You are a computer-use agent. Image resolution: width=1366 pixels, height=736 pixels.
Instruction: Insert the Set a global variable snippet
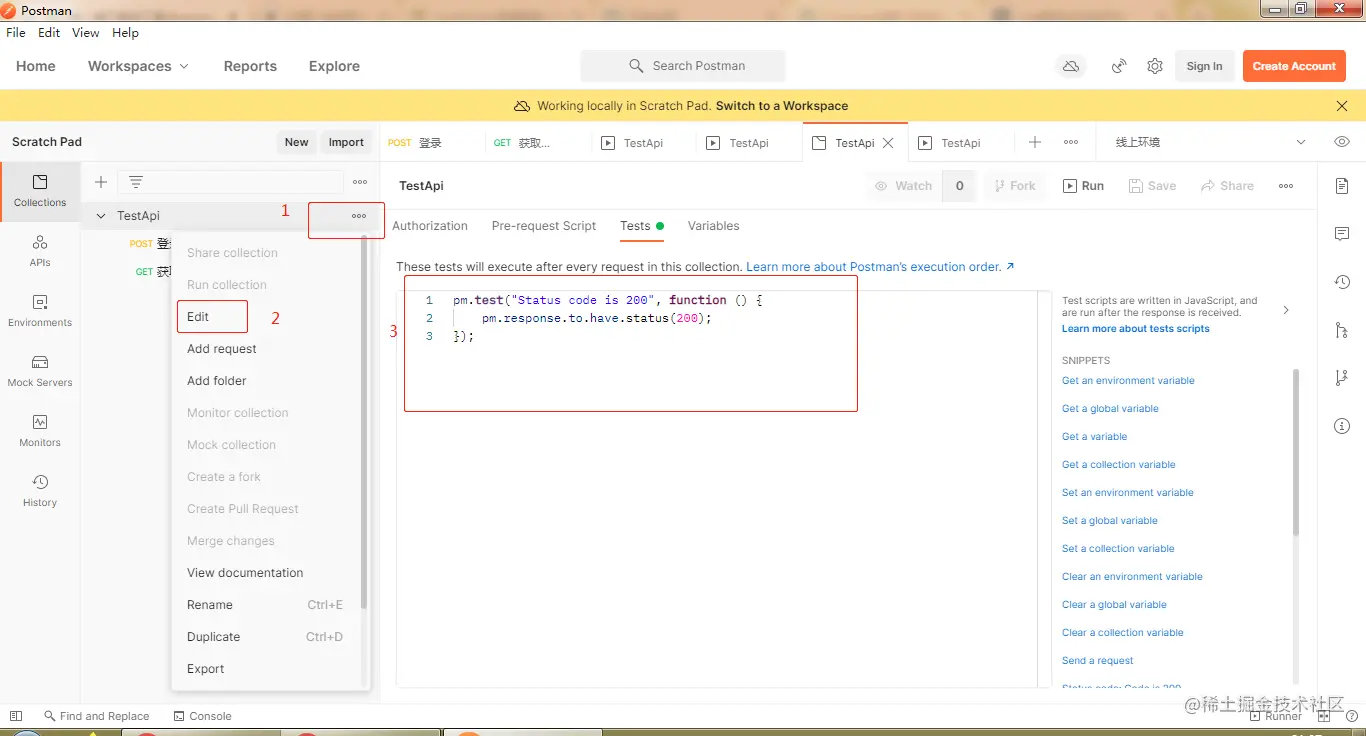click(1110, 521)
